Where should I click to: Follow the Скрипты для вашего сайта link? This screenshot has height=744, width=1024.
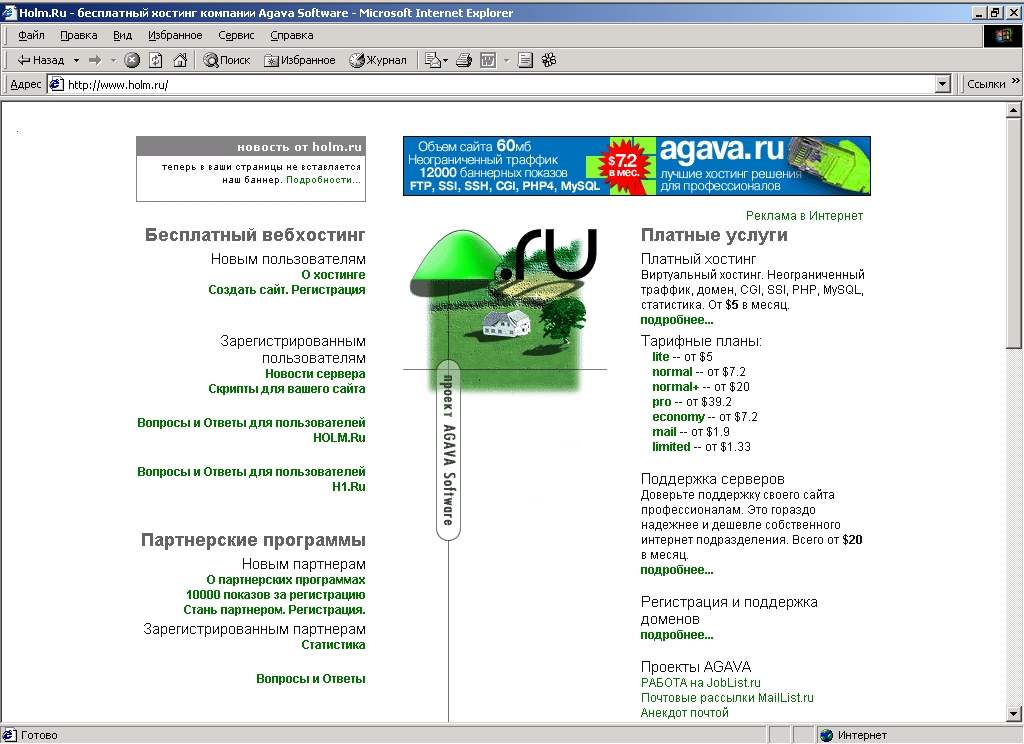(287, 389)
